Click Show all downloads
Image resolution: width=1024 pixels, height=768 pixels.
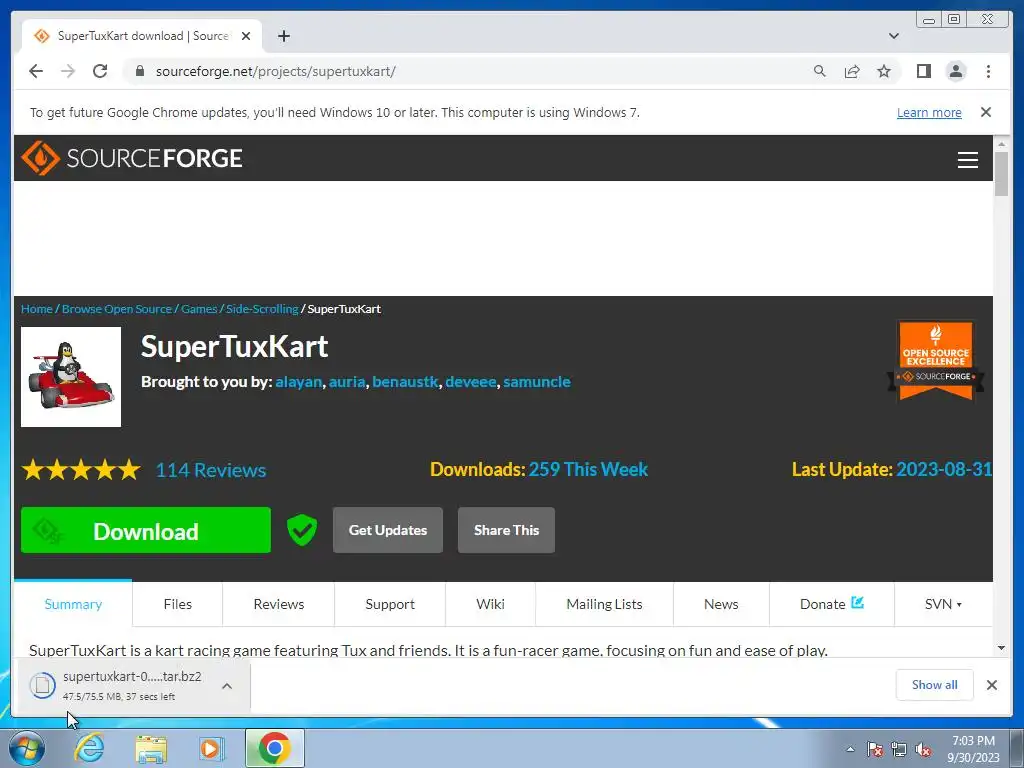click(x=935, y=684)
